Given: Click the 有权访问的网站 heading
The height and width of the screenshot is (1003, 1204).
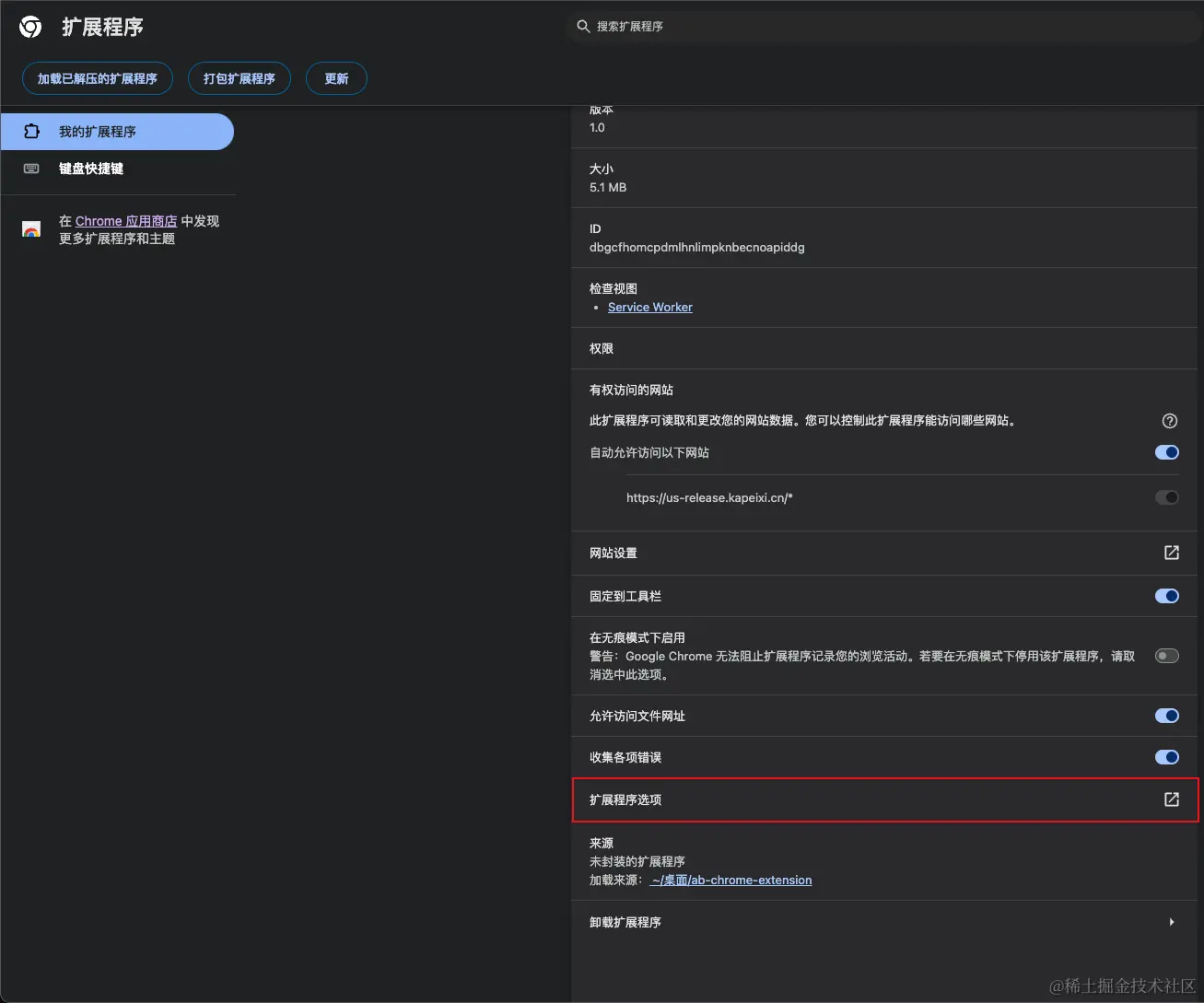Looking at the screenshot, I should (631, 390).
